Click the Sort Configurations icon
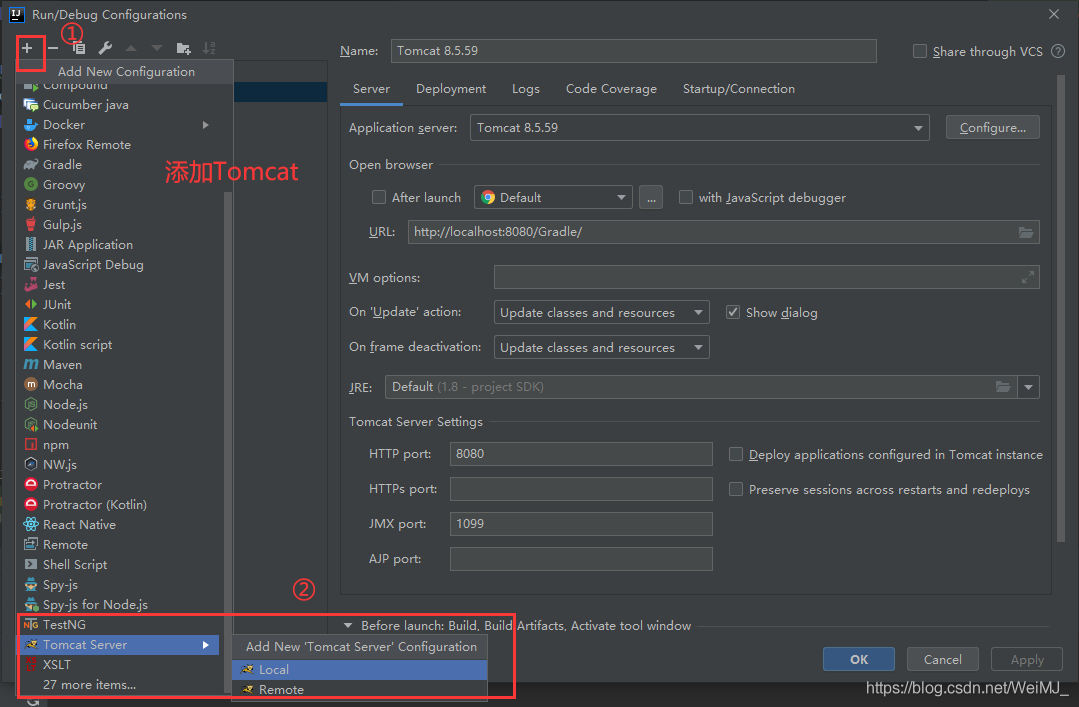The width and height of the screenshot is (1079, 707). (x=209, y=48)
